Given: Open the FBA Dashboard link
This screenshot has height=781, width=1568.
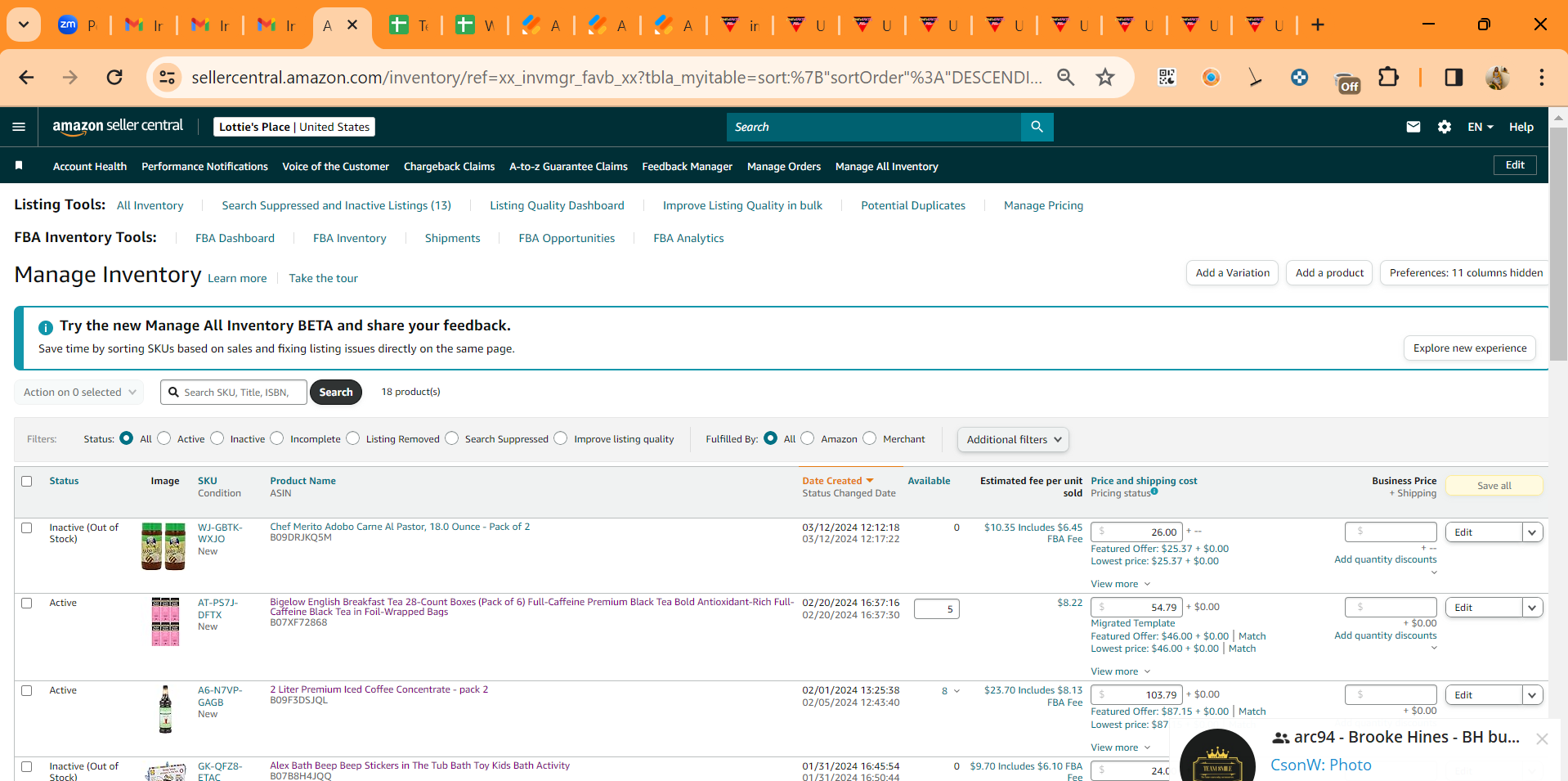Looking at the screenshot, I should (x=235, y=238).
